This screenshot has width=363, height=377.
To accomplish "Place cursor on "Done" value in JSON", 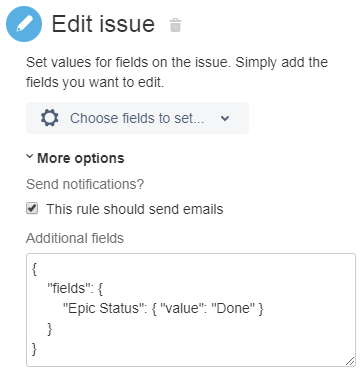I will tap(235, 308).
